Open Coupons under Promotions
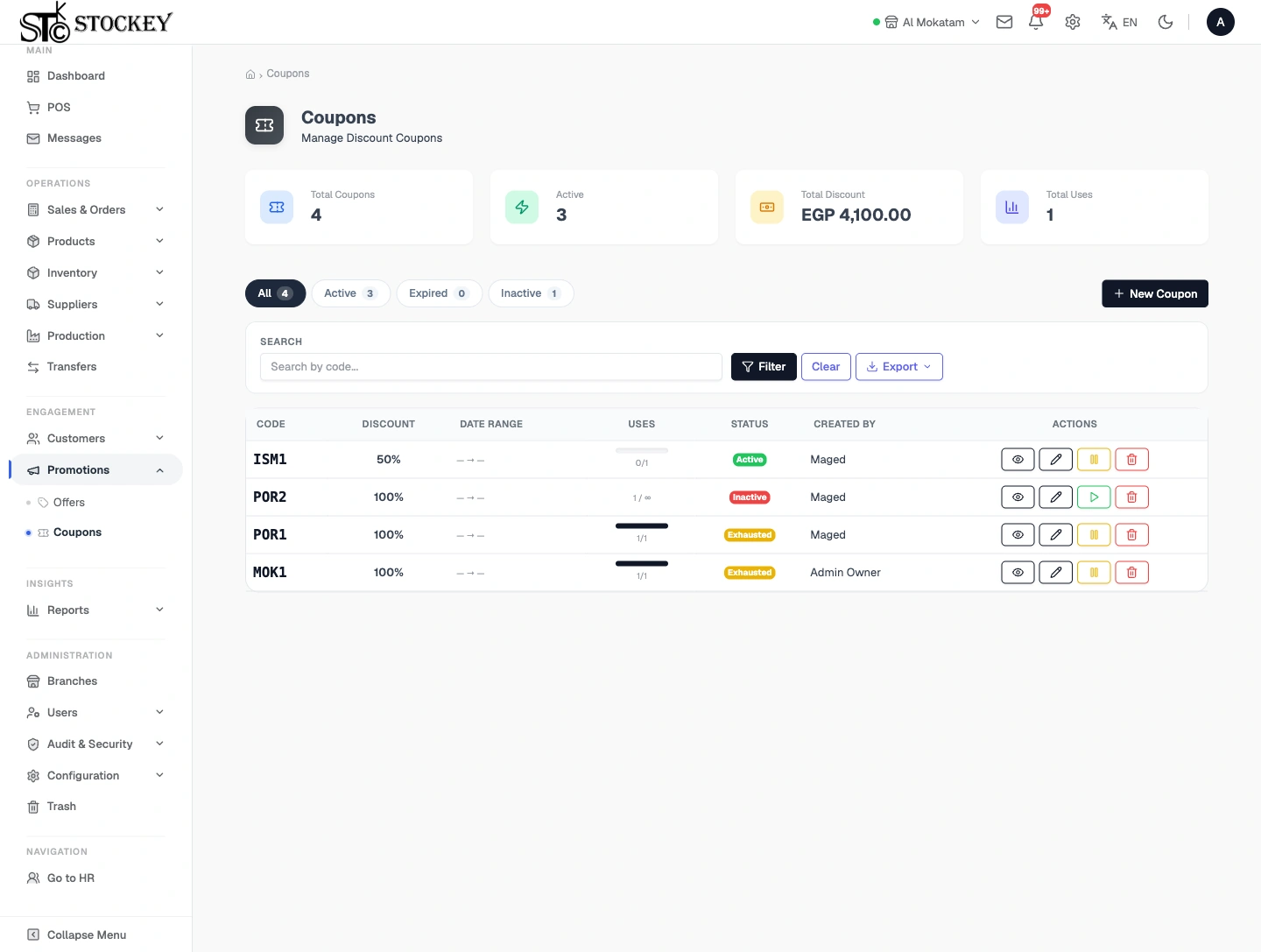The width and height of the screenshot is (1261, 952). click(77, 532)
